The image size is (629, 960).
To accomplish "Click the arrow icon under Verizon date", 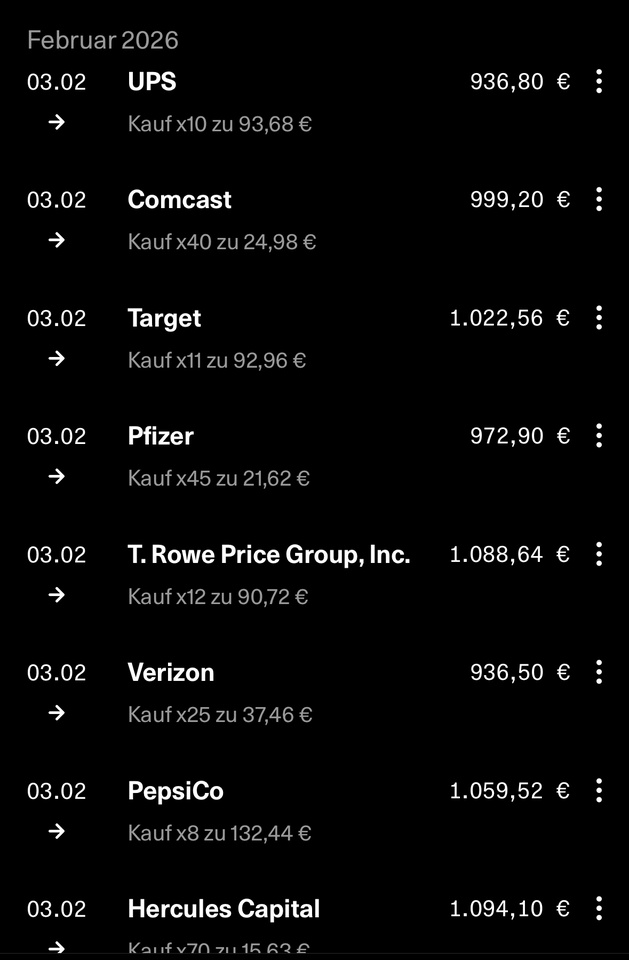I will 57,713.
